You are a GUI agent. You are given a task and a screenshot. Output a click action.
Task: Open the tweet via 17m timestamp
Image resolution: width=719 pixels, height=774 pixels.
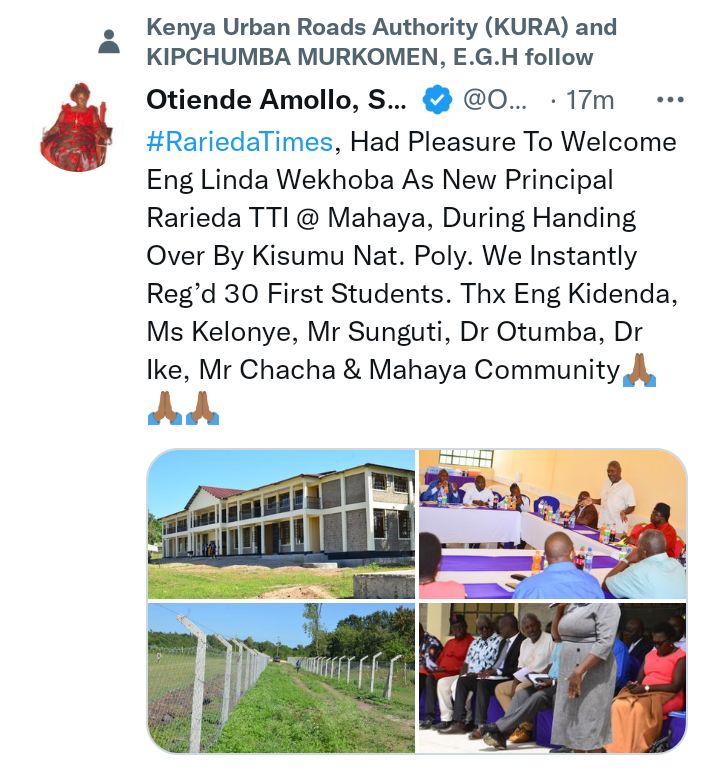point(590,101)
